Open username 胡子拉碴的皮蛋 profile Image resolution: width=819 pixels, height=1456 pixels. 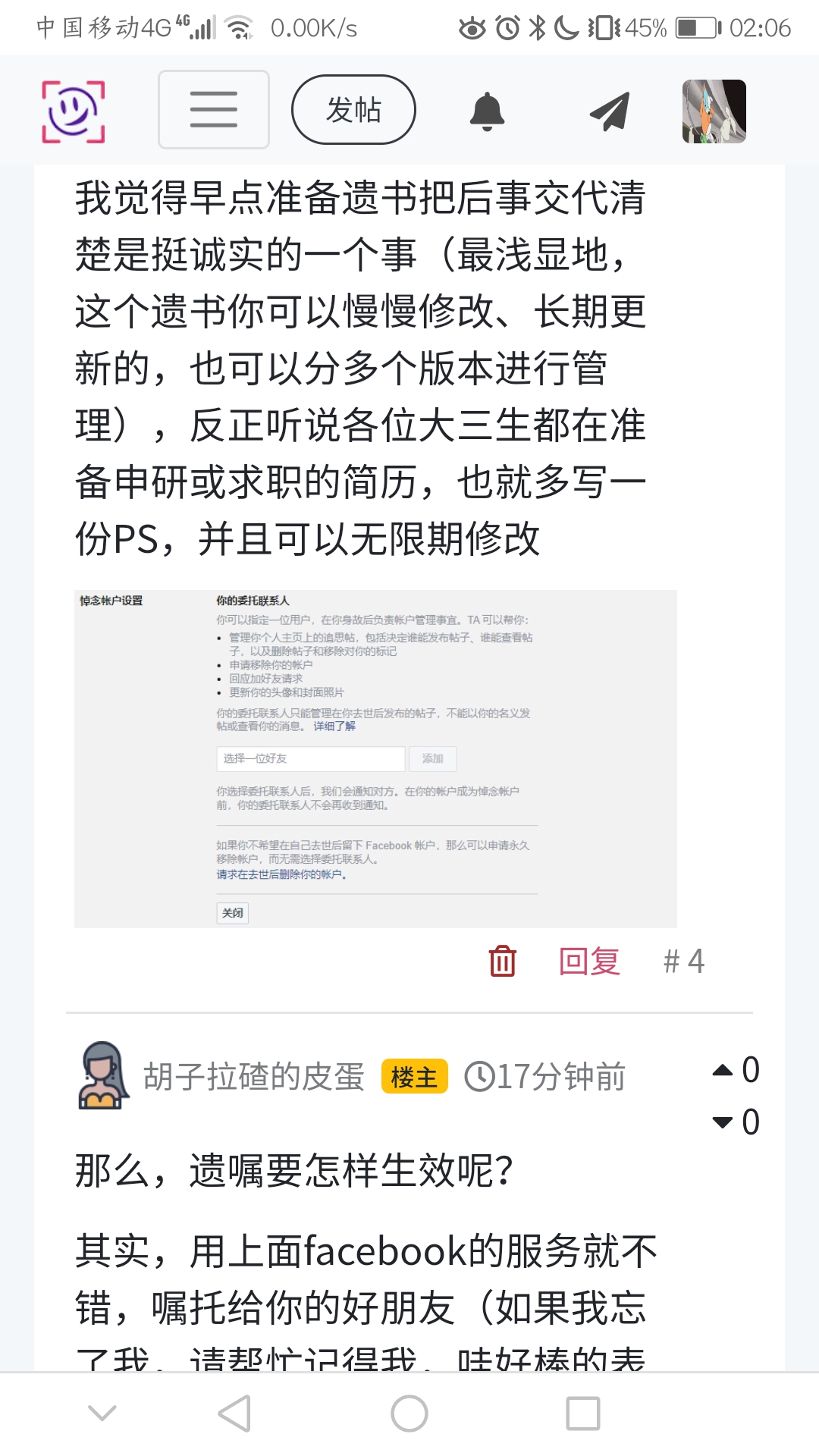click(254, 1077)
